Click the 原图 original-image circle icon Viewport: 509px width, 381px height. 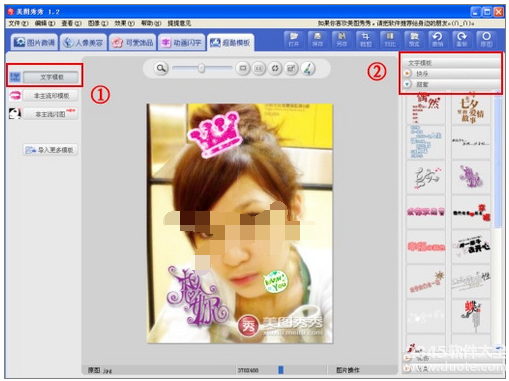(x=486, y=39)
